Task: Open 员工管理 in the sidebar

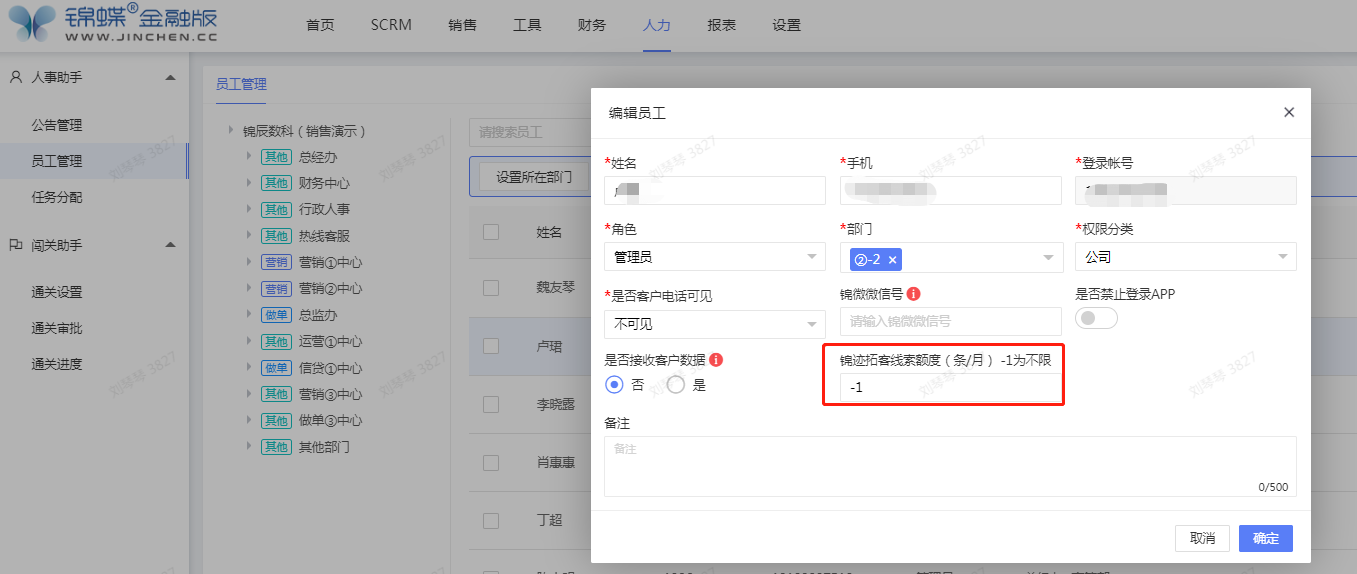Action: click(x=56, y=161)
